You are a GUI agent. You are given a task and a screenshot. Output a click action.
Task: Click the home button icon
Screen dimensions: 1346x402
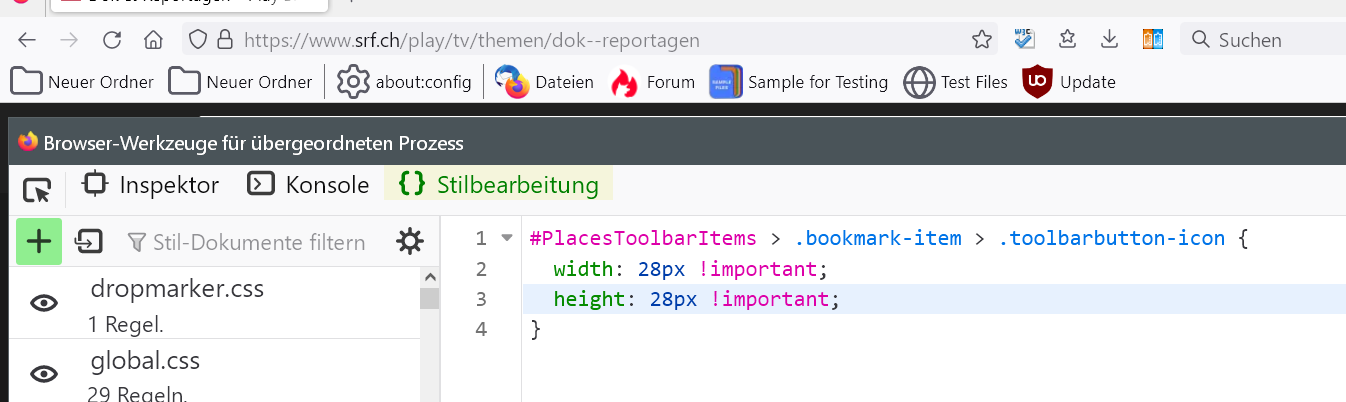pyautogui.click(x=153, y=40)
